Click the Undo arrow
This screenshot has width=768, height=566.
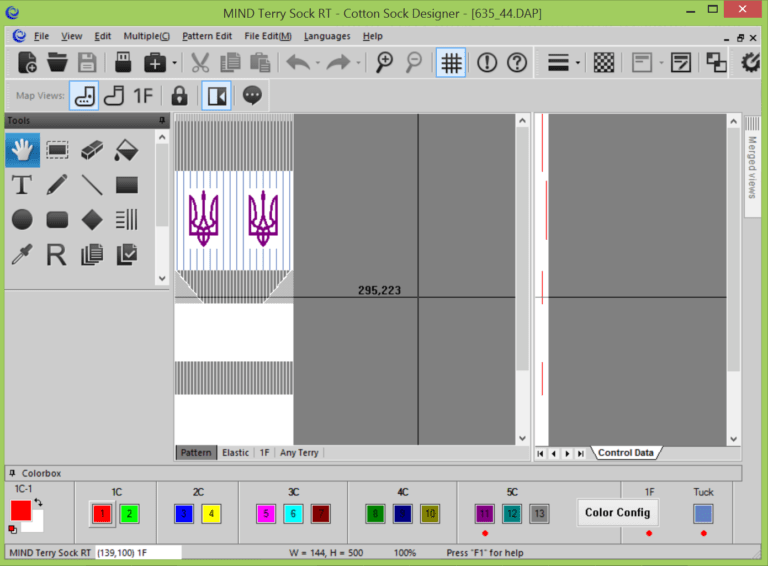(298, 63)
